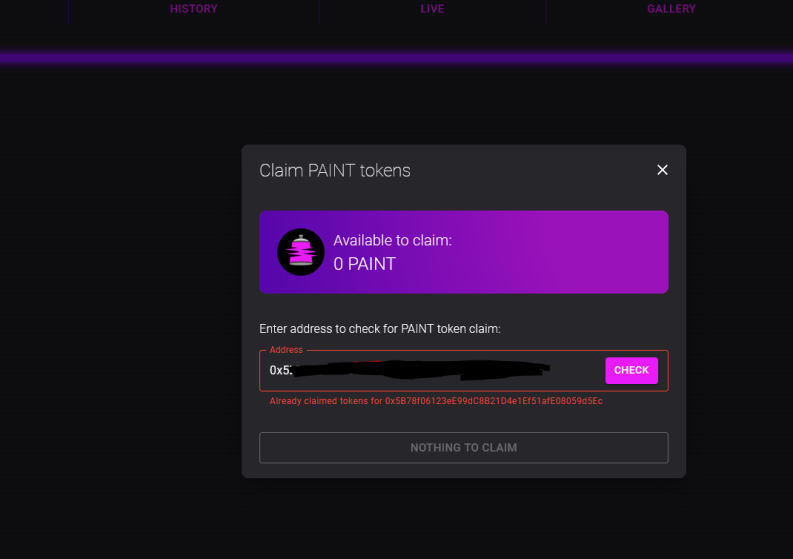Click the visible '0x5' address prefix
Viewport: 793px width, 559px height.
click(x=280, y=370)
